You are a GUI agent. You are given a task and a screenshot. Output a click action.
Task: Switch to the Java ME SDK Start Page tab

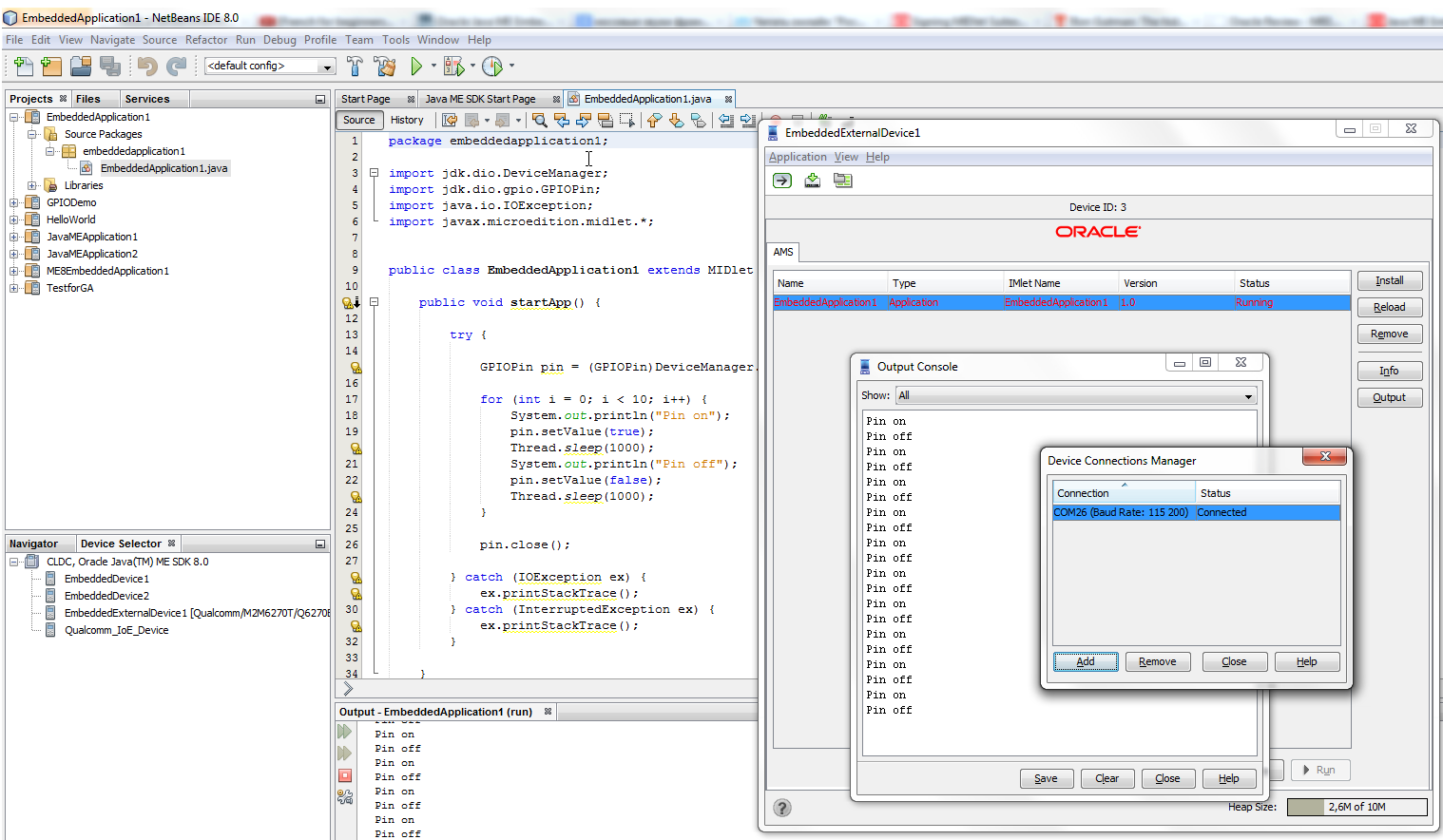click(x=480, y=99)
